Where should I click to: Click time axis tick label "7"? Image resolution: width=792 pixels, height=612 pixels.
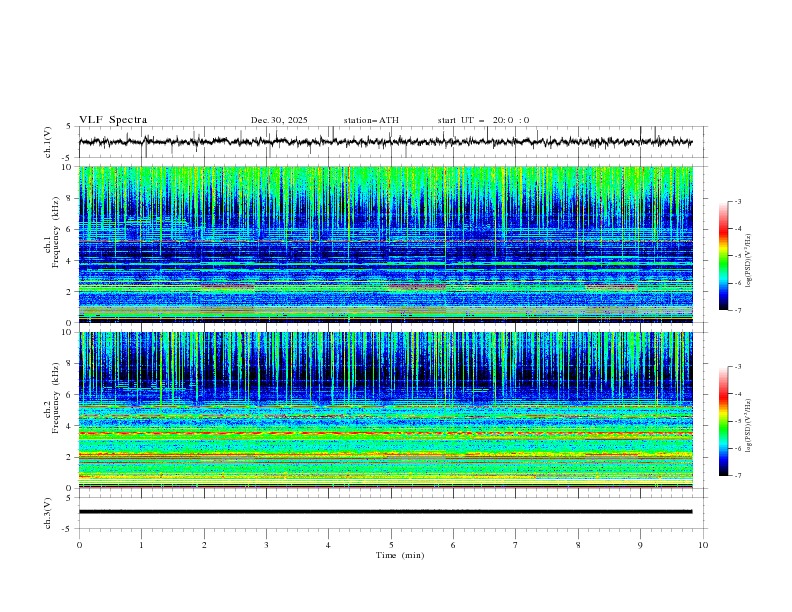(516, 545)
